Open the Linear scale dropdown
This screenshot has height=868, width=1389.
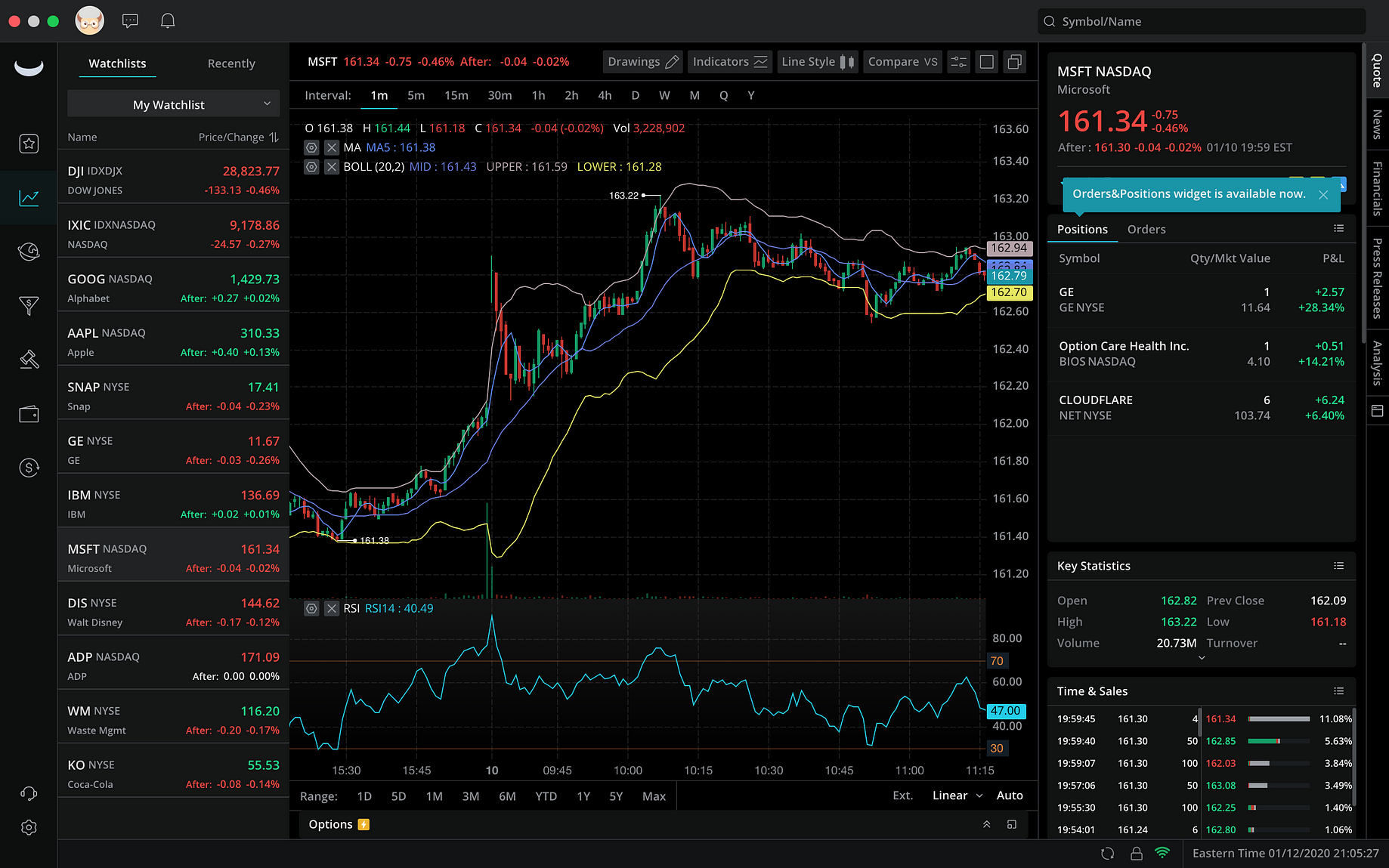957,795
